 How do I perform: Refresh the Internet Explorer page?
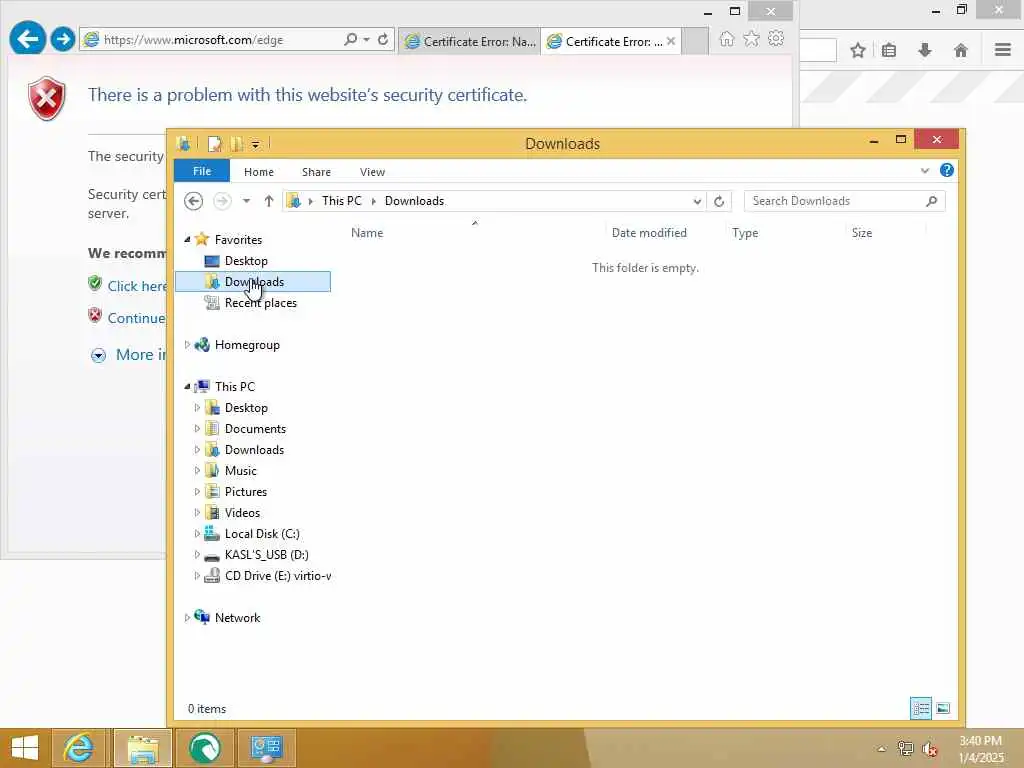coord(383,39)
